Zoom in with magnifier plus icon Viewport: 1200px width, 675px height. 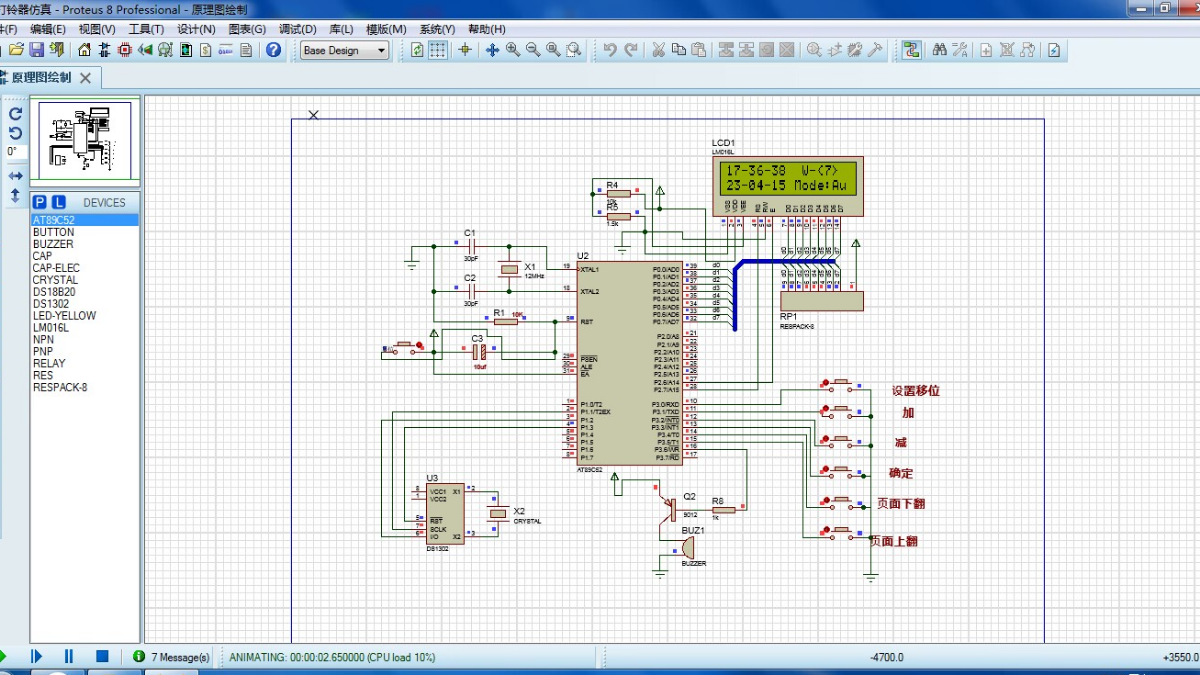click(x=512, y=50)
